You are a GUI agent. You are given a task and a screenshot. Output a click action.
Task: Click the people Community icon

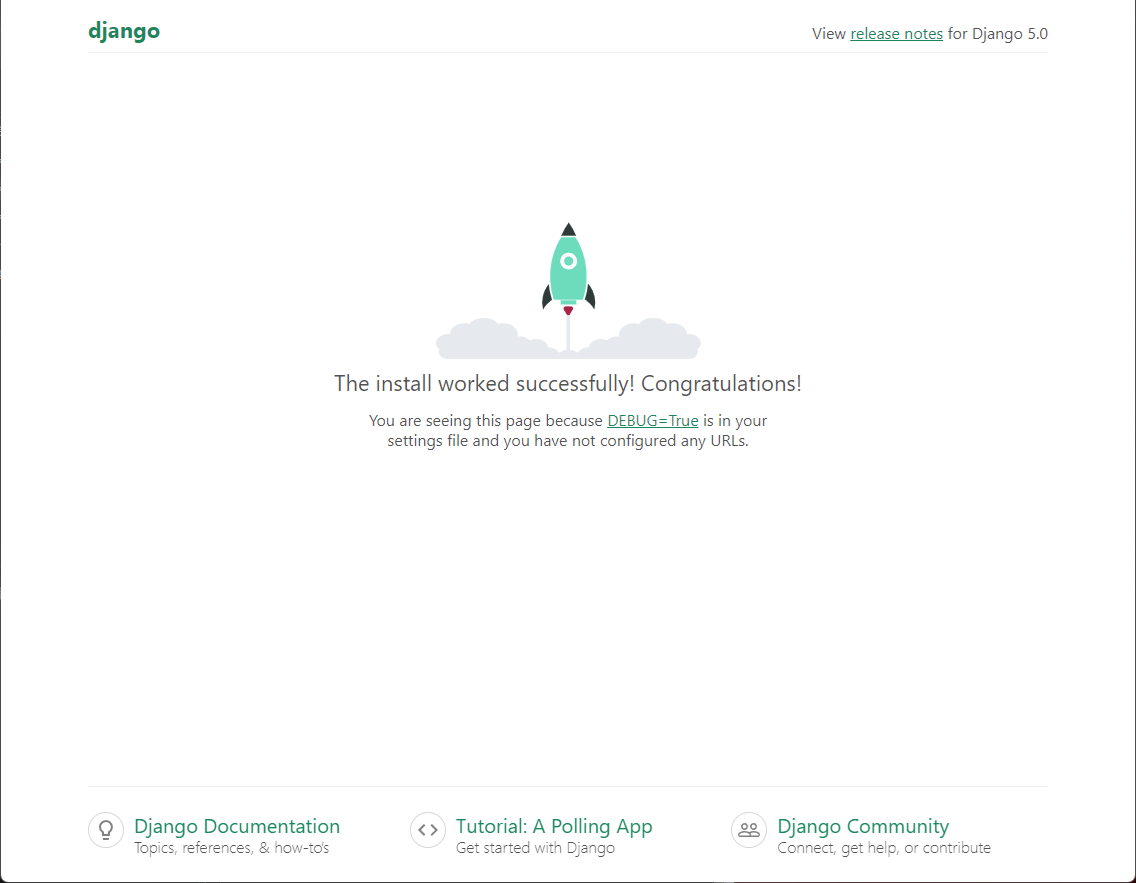coord(749,829)
